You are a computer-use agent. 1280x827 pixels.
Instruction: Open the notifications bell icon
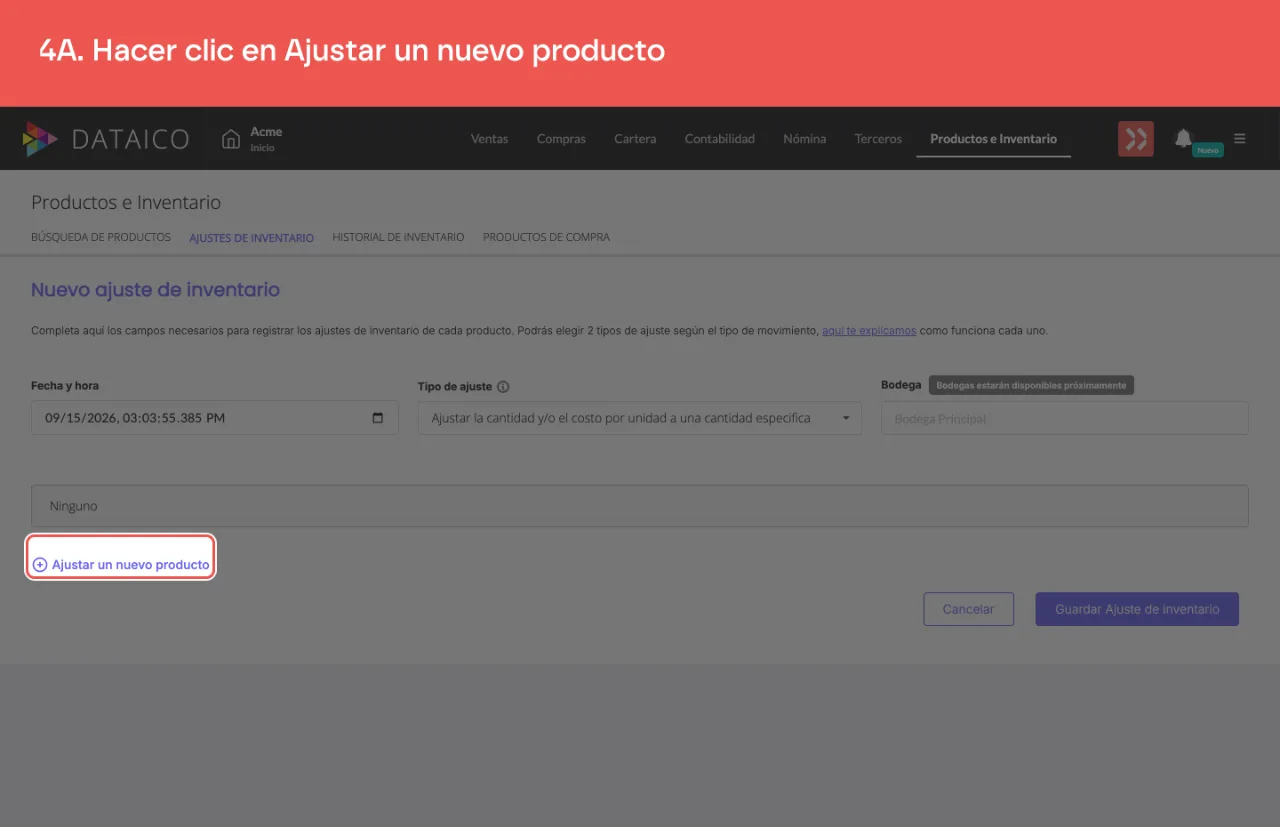tap(1183, 138)
